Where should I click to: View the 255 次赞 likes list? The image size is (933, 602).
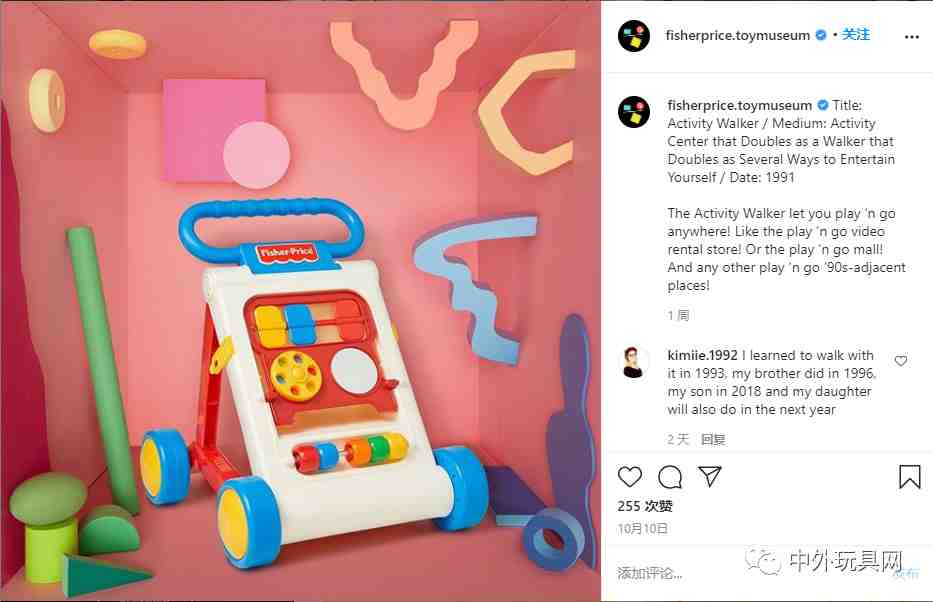click(645, 506)
